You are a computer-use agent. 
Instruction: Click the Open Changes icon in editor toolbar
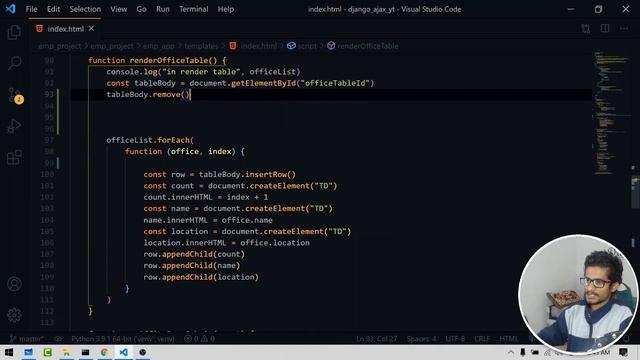click(586, 29)
